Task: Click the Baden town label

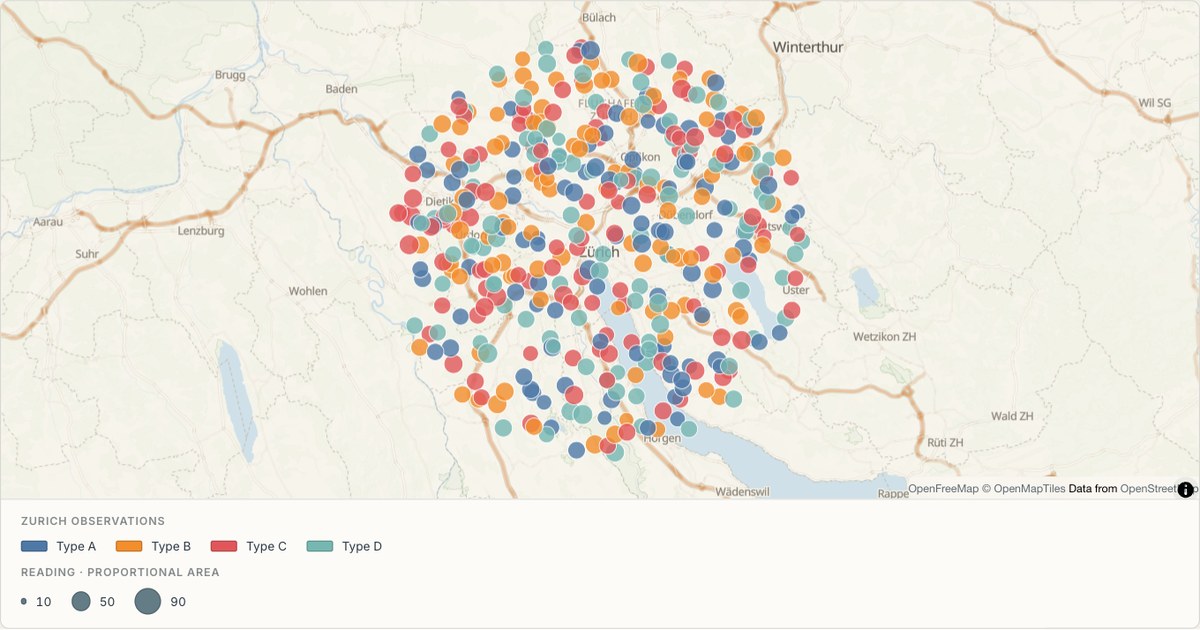Action: (x=342, y=88)
